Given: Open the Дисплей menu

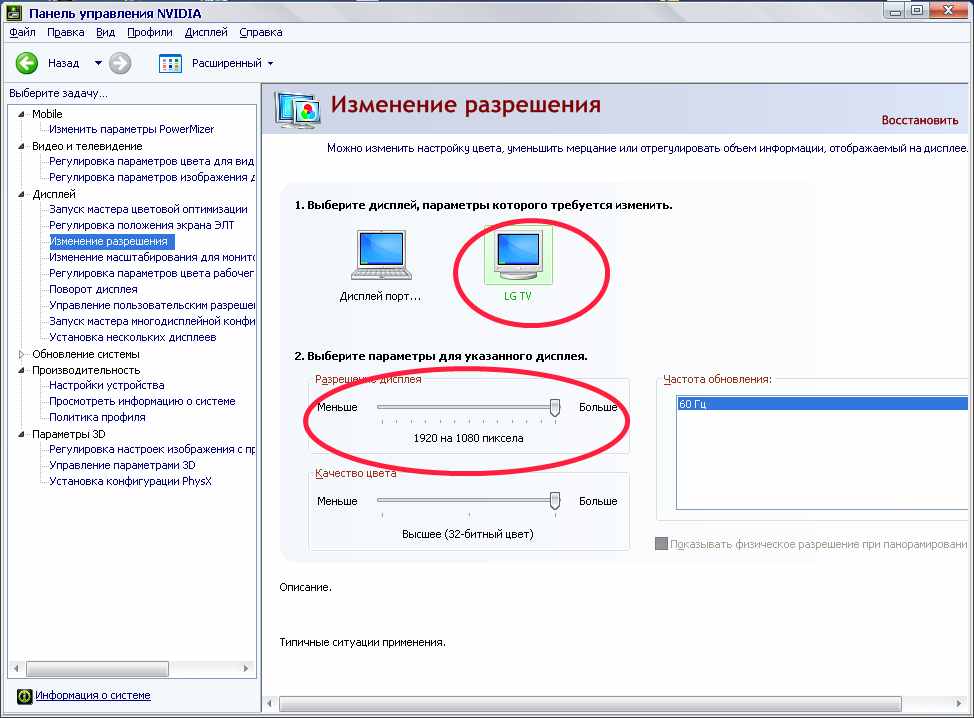Looking at the screenshot, I should coord(206,32).
